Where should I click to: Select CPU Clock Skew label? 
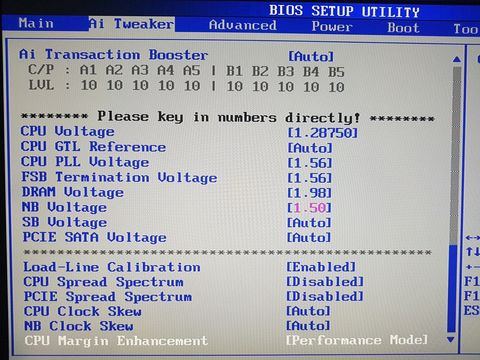tap(83, 311)
